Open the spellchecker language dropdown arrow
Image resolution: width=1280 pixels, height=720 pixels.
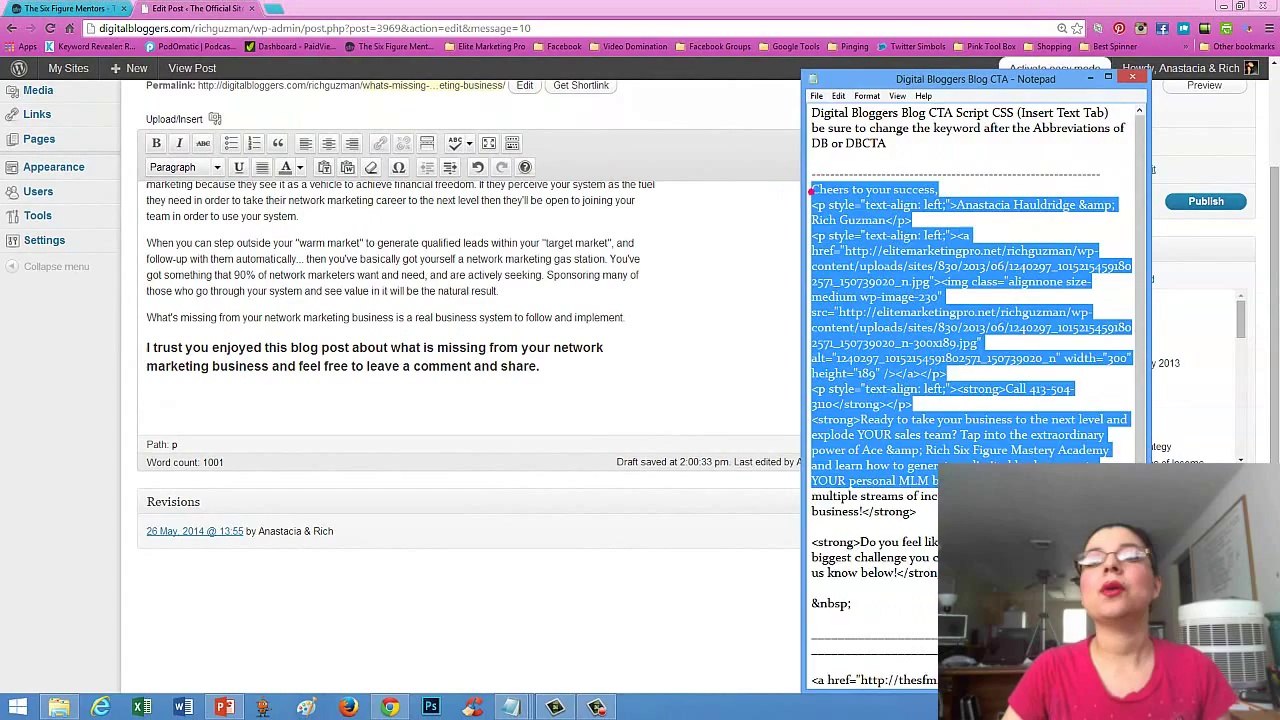(x=469, y=143)
